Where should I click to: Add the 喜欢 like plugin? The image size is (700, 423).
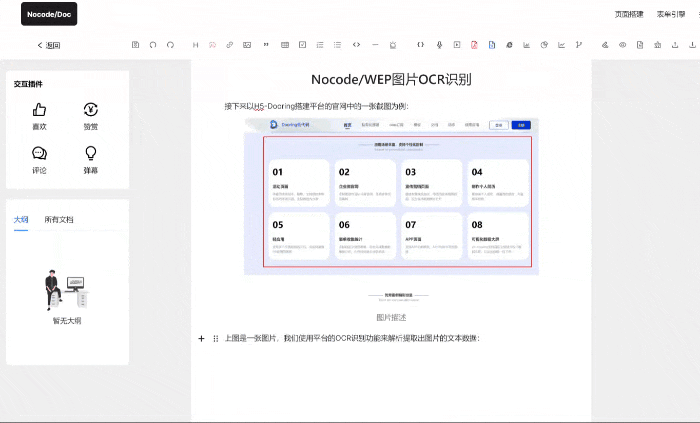(x=39, y=116)
